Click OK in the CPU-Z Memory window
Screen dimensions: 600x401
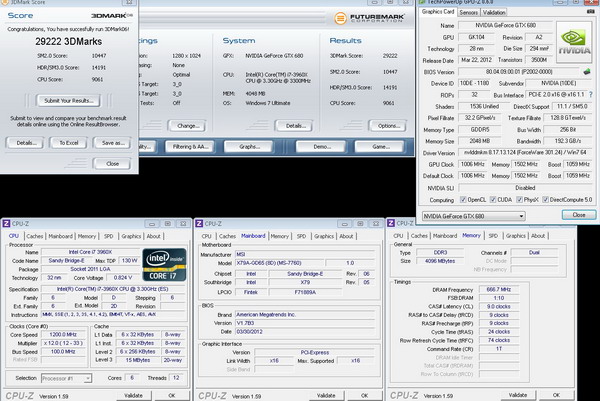tap(556, 395)
